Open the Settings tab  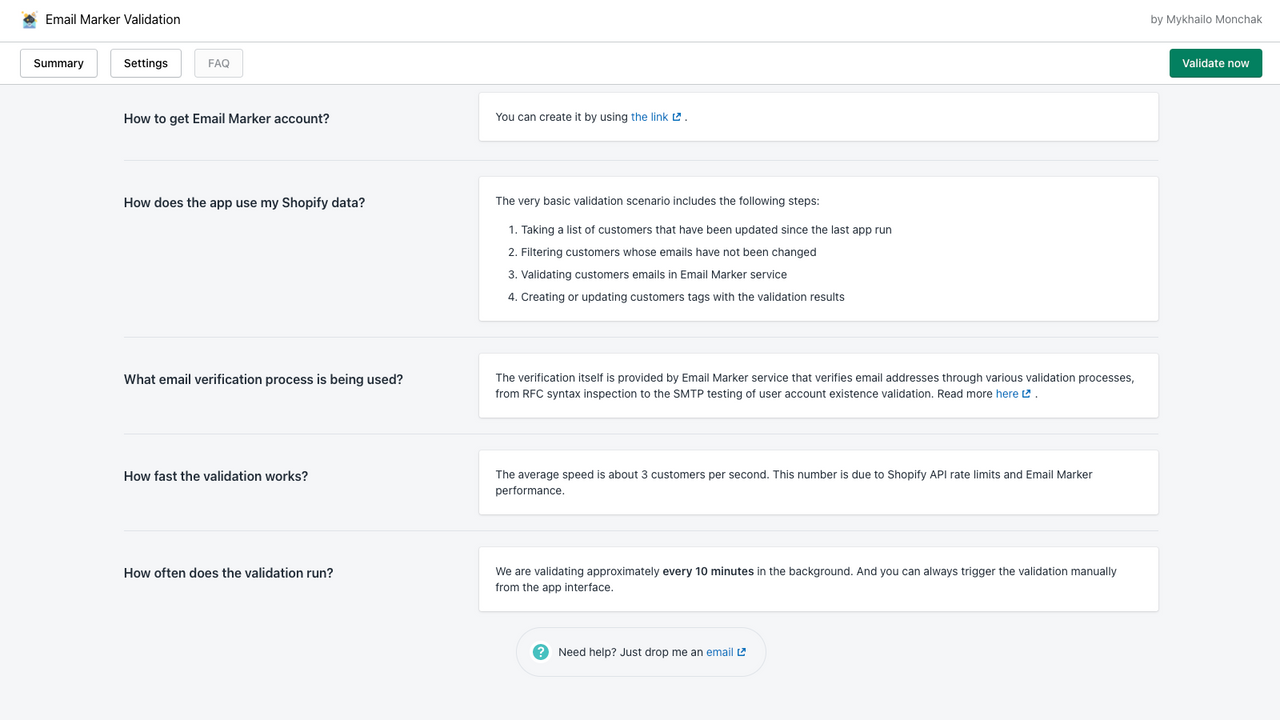(146, 63)
